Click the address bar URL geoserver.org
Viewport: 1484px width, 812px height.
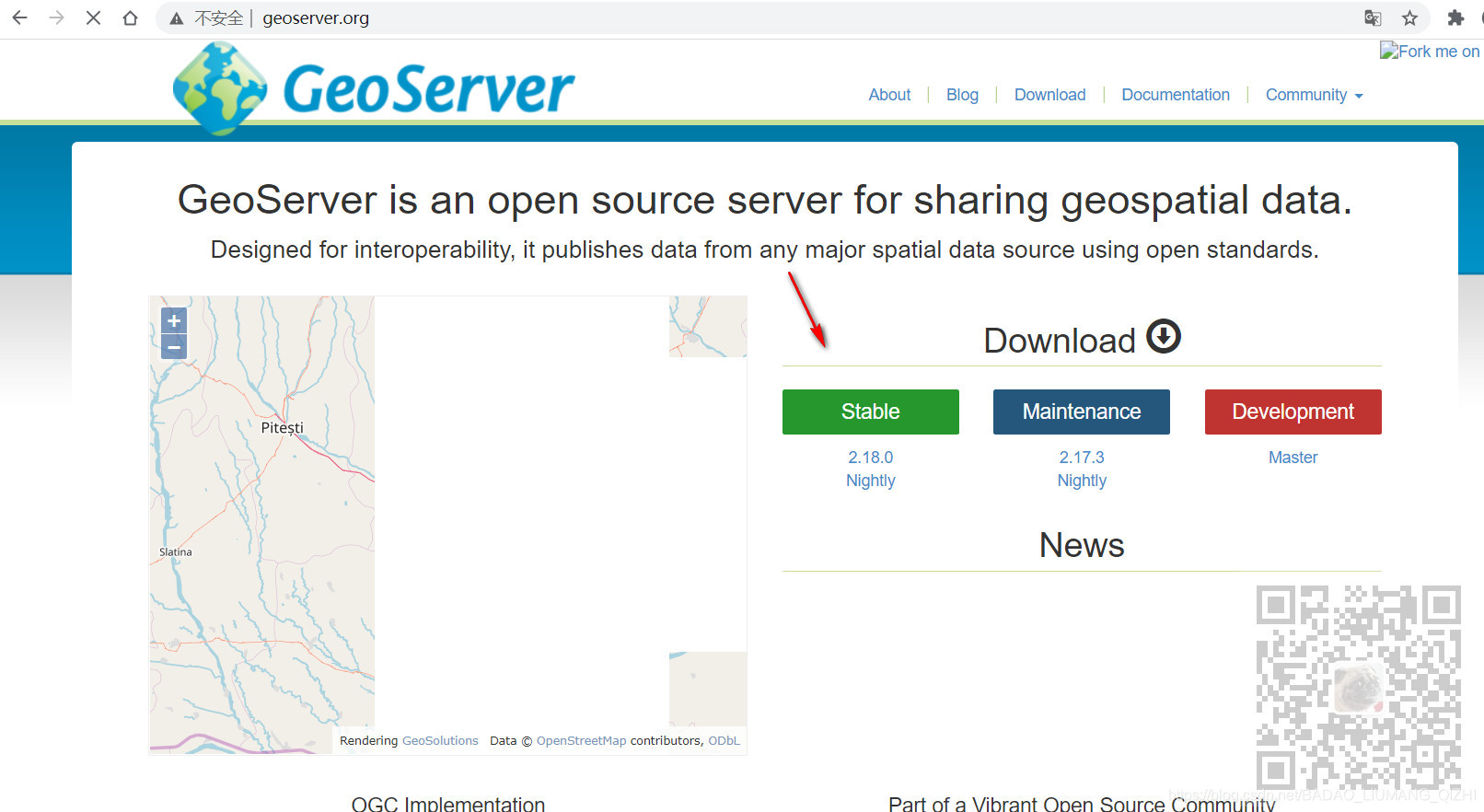(x=316, y=18)
